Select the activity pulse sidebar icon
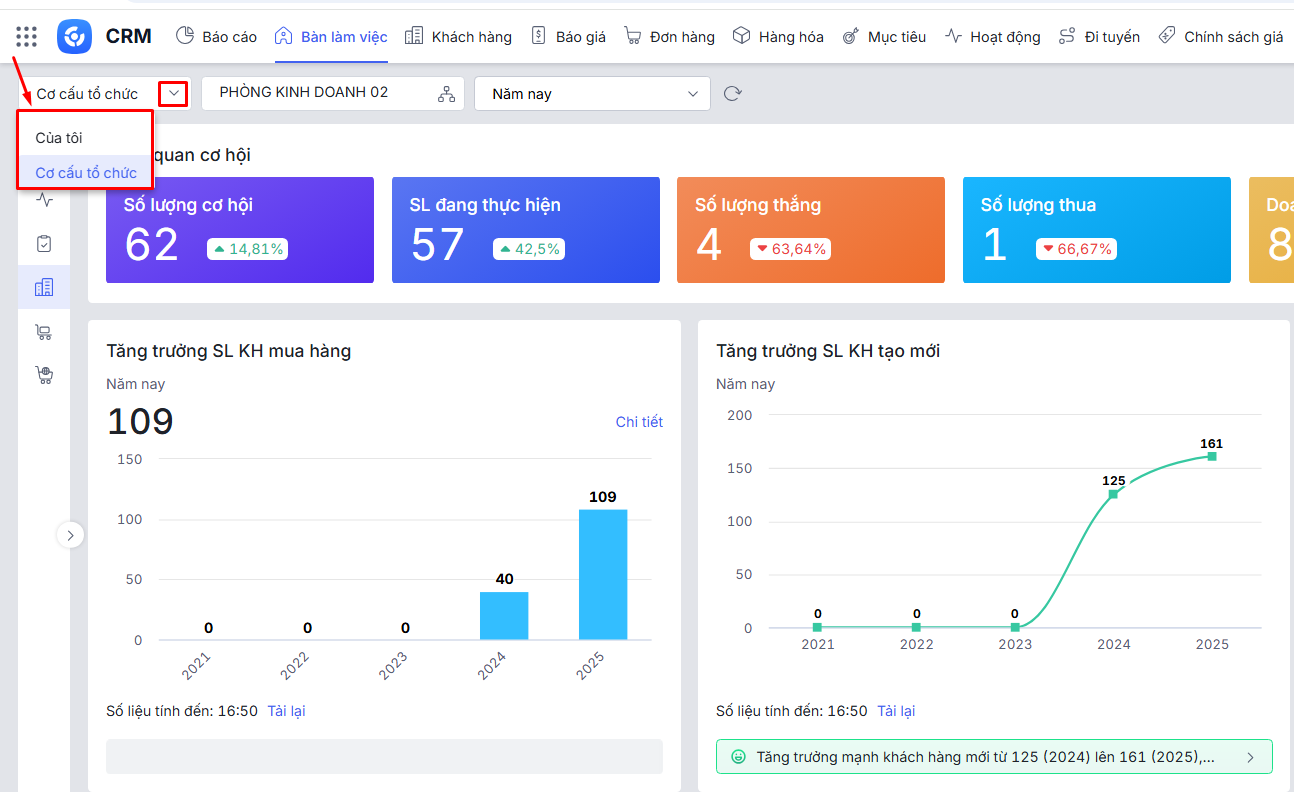 point(44,200)
